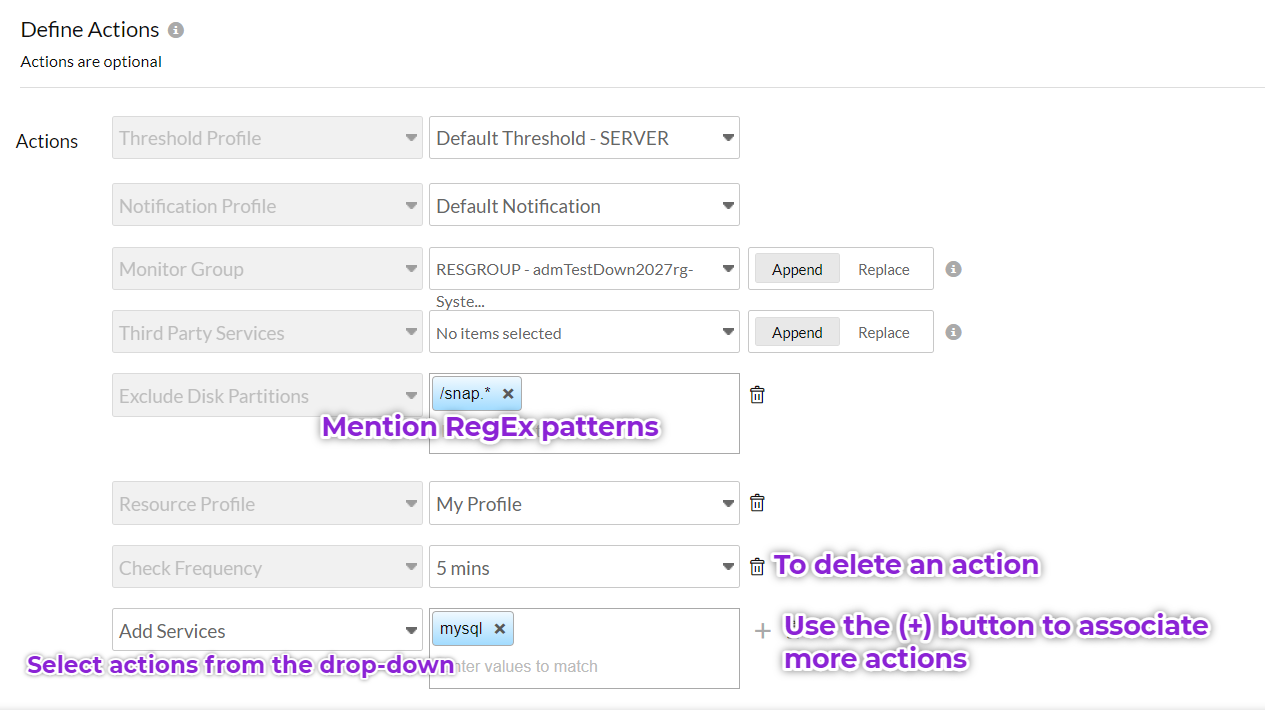The image size is (1265, 710).
Task: Enable Append mode for Third Party Services
Action: [x=796, y=331]
